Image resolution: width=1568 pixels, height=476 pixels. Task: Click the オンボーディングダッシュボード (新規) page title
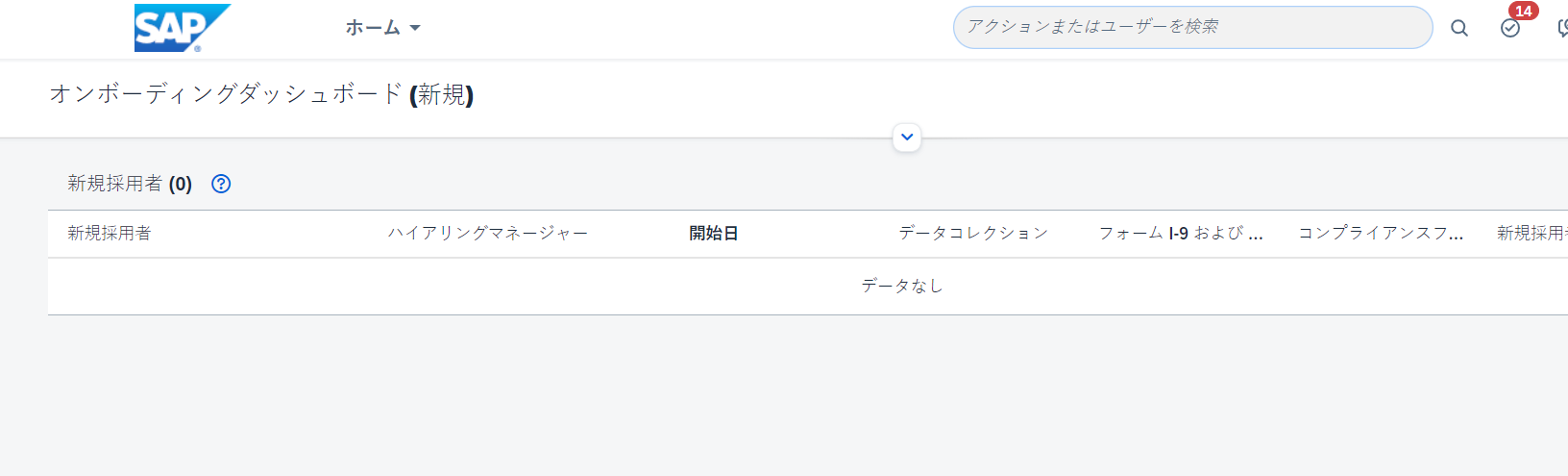[261, 94]
